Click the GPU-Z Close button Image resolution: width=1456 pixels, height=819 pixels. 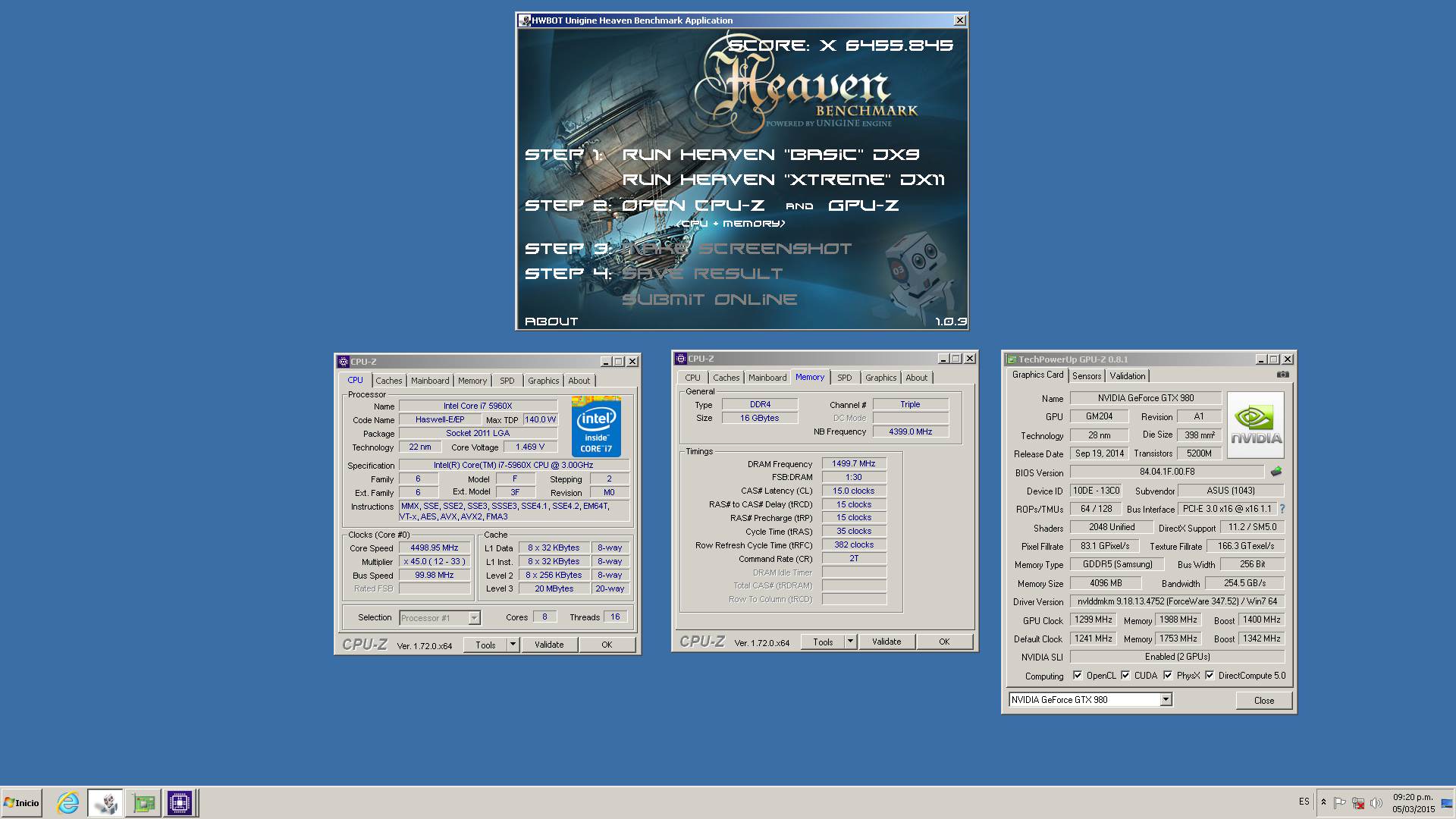1264,700
